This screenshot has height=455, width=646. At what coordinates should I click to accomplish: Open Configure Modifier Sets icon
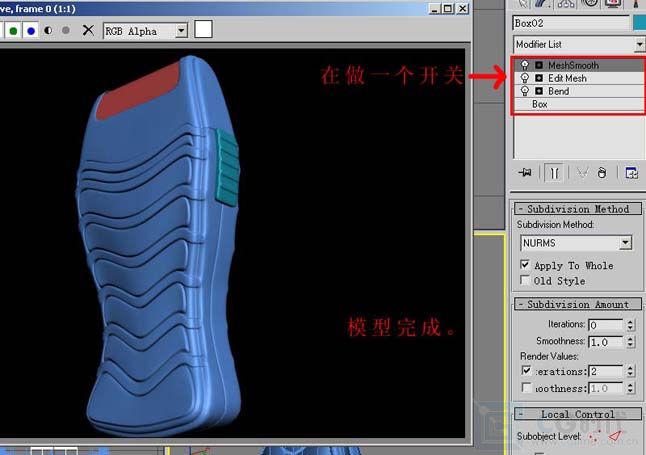click(x=631, y=173)
